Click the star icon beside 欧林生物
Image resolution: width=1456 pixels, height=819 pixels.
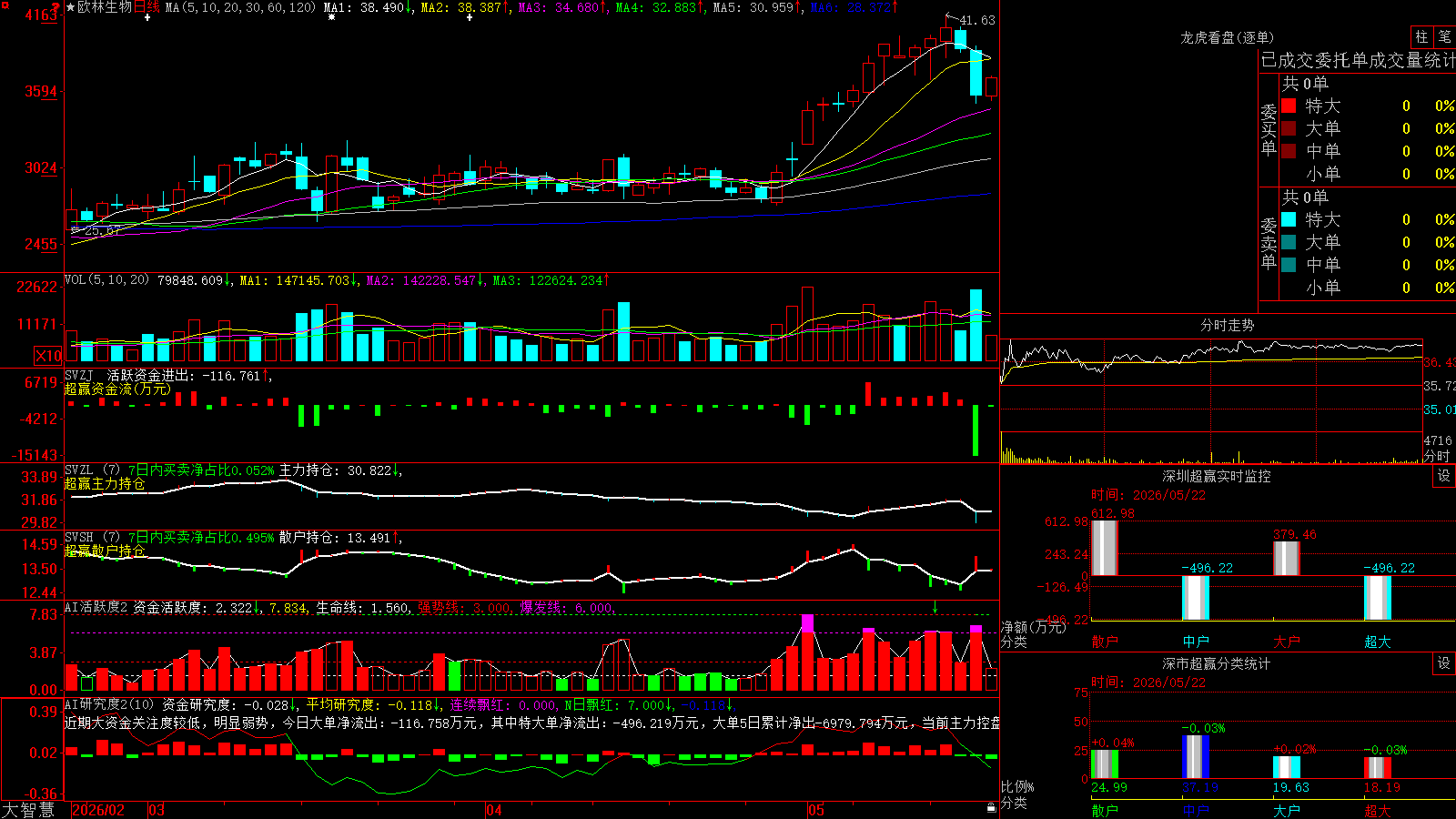point(71,7)
